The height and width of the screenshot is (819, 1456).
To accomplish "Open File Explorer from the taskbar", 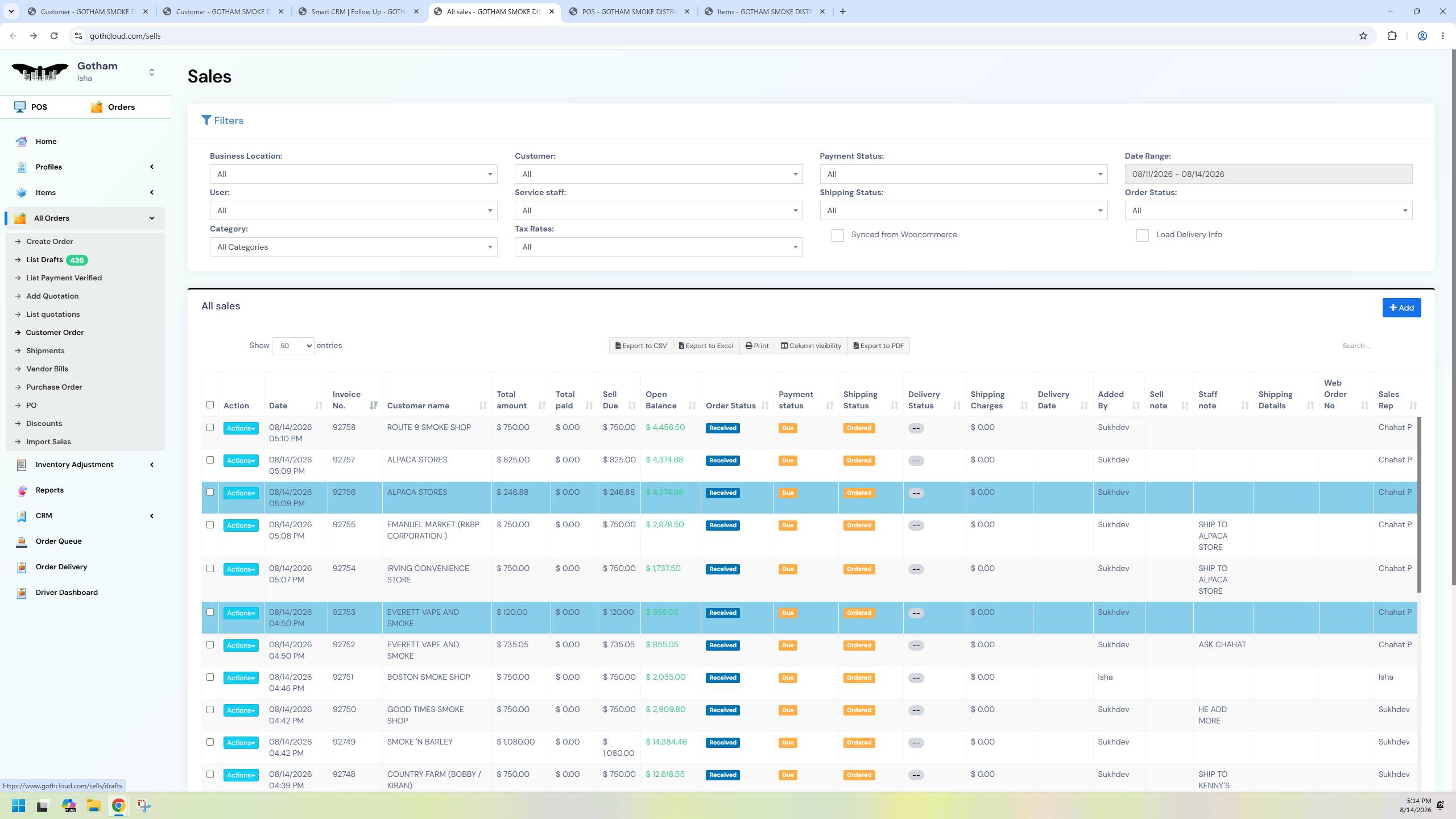I will [x=94, y=805].
